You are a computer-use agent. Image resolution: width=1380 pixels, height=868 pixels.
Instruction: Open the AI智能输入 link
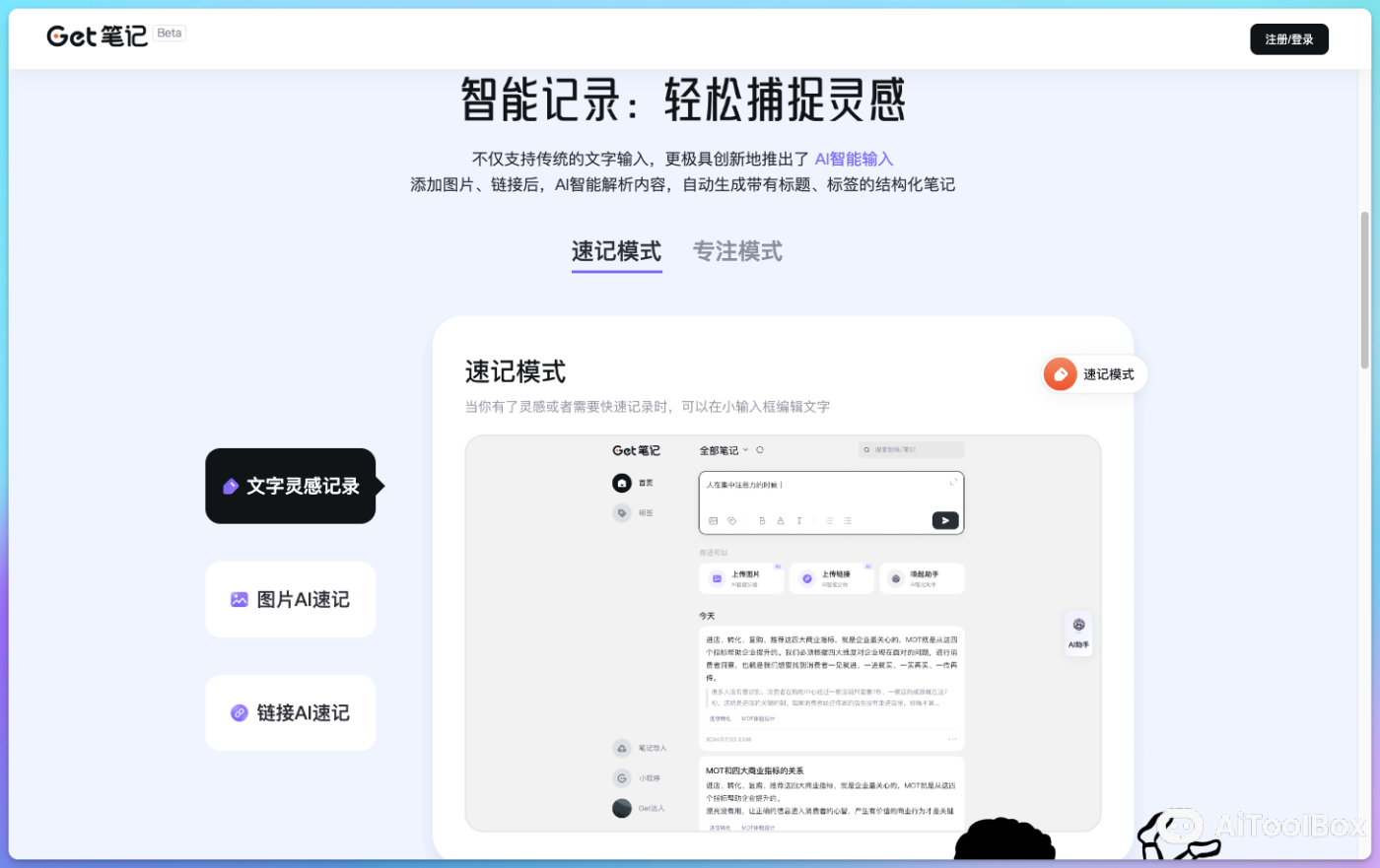(x=854, y=159)
